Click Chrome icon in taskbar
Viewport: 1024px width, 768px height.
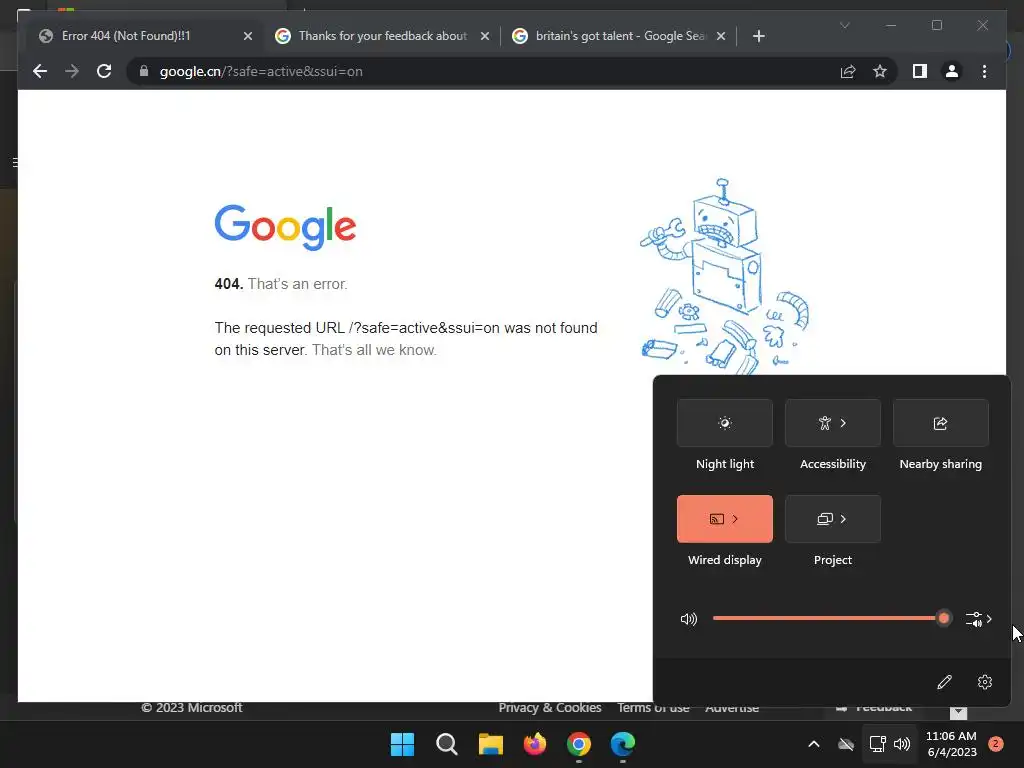(x=579, y=744)
